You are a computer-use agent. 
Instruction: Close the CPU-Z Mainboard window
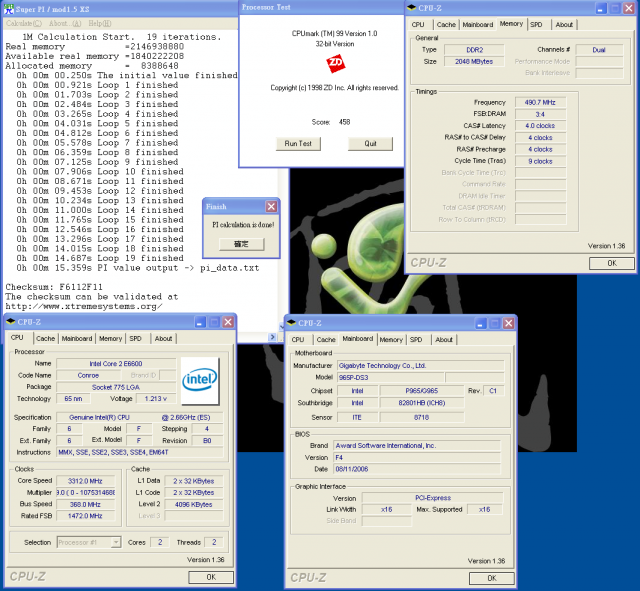[x=509, y=324]
